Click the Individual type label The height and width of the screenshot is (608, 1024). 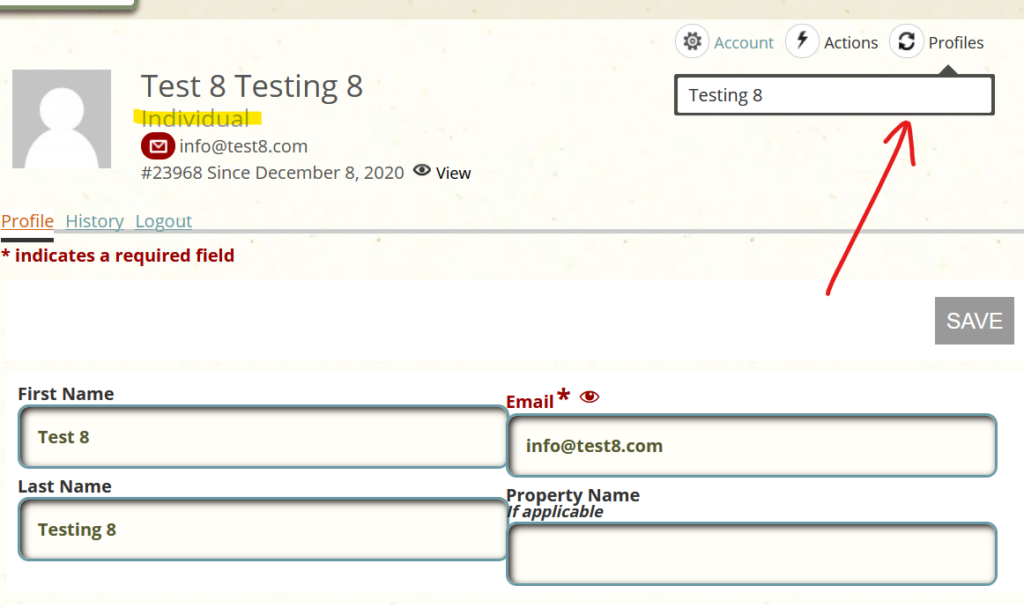[x=195, y=118]
